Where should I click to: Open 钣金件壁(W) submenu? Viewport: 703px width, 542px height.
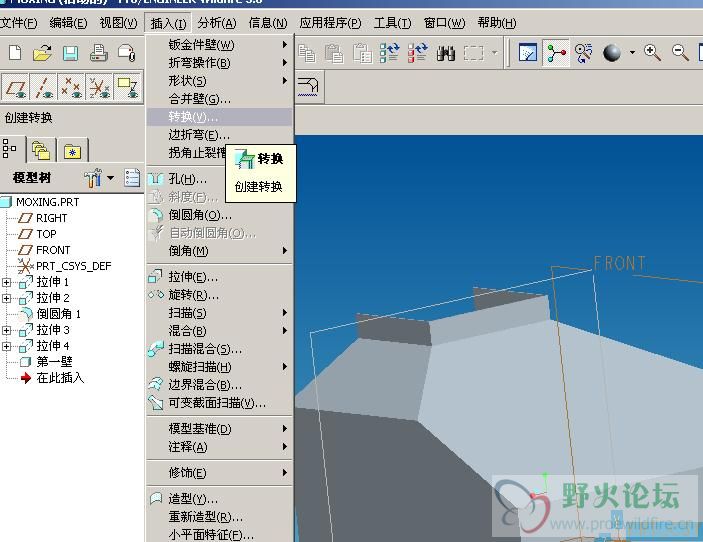point(220,45)
